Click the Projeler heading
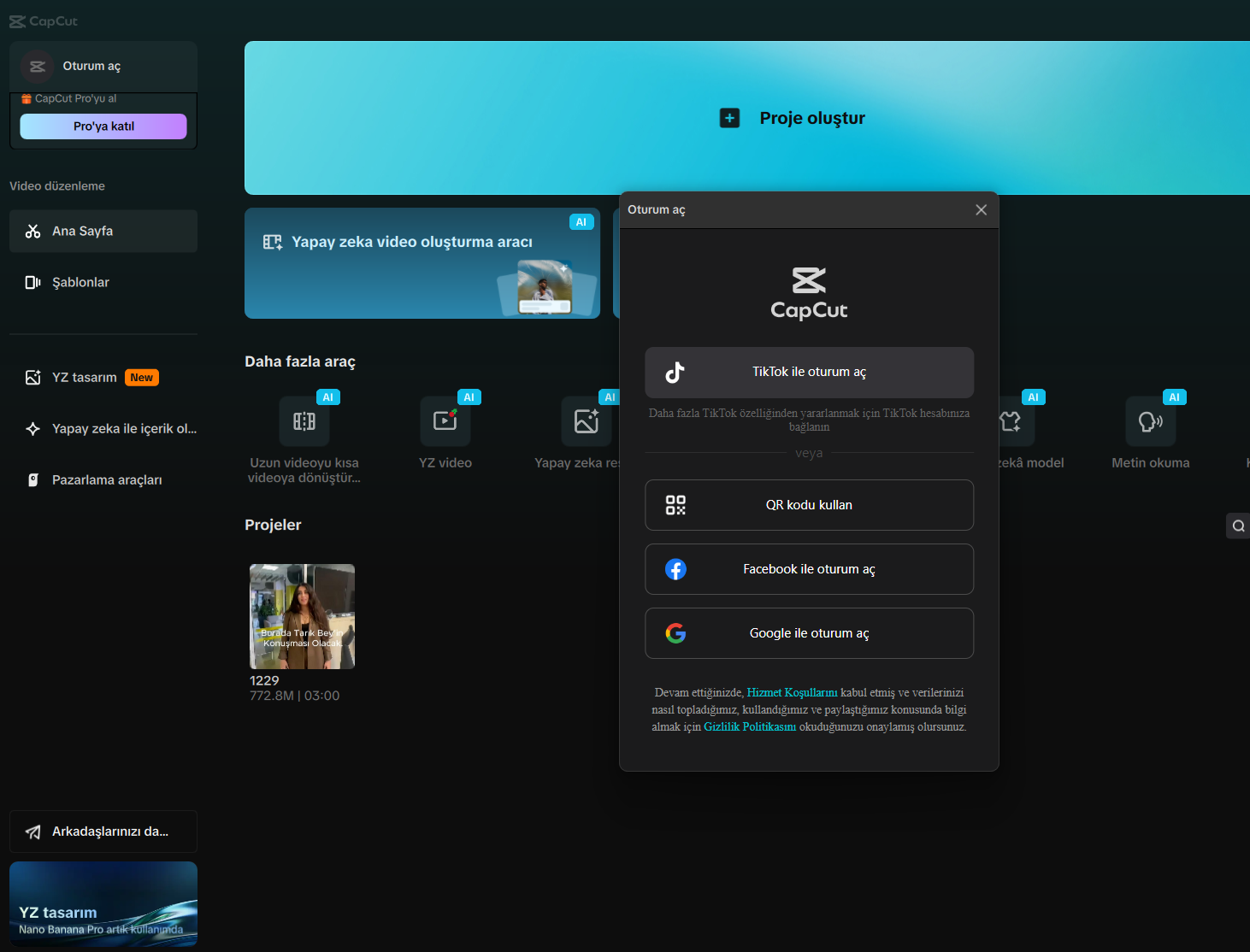This screenshot has width=1250, height=952. point(273,525)
